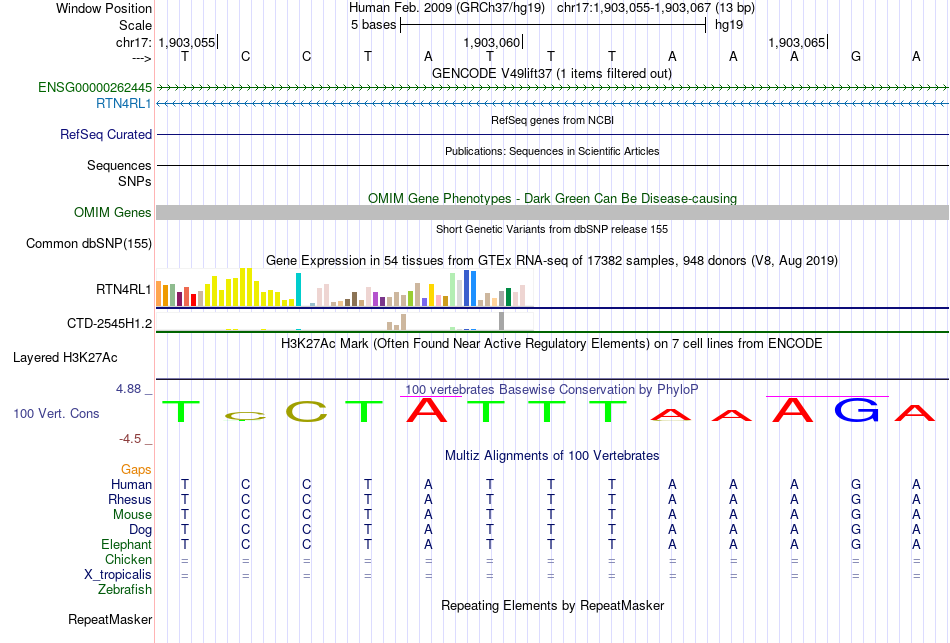Click the Basewise Conservation by PhyloP title
Image resolution: width=950 pixels, height=643 pixels.
[x=551, y=390]
